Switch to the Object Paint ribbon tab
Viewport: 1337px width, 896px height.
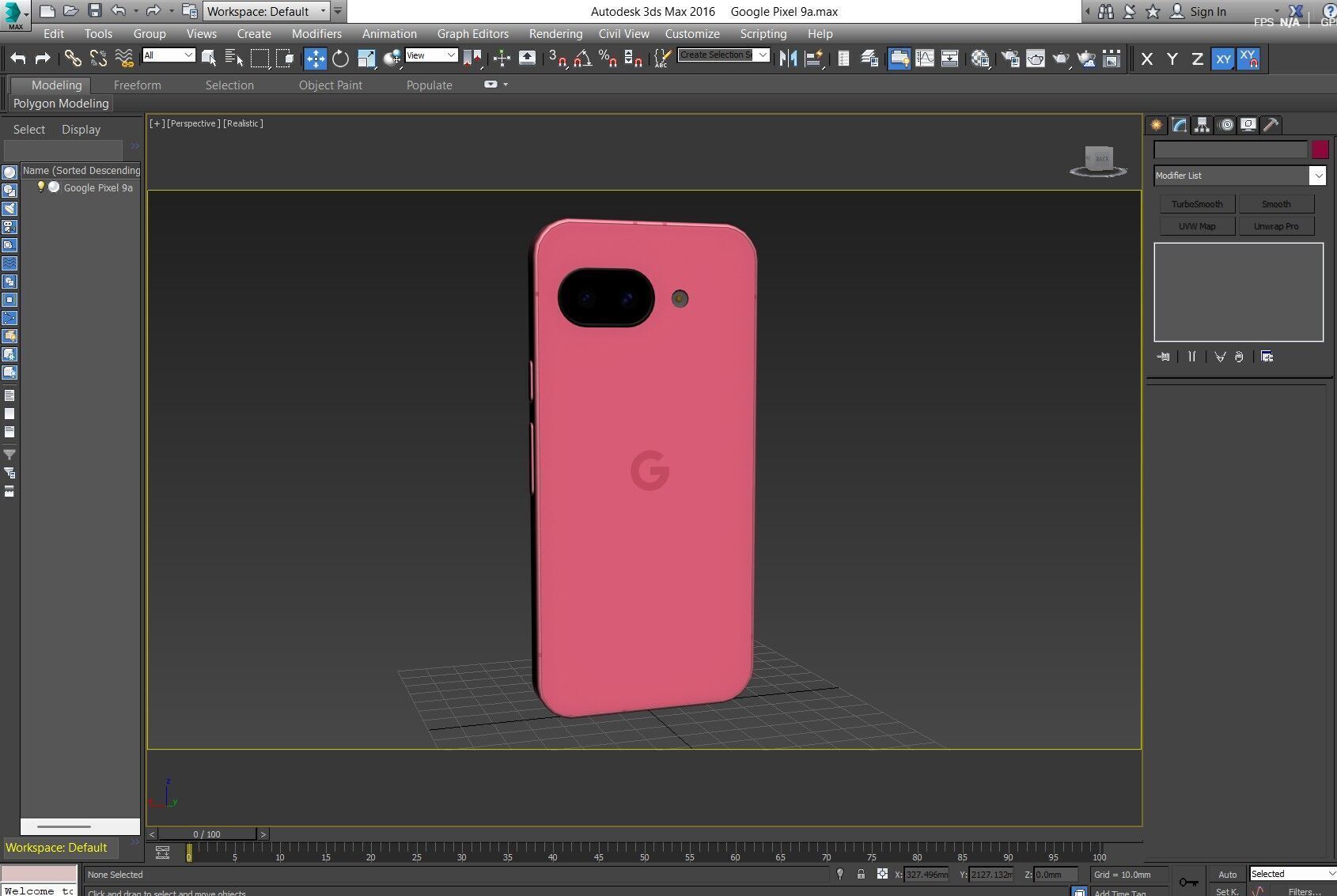click(330, 85)
